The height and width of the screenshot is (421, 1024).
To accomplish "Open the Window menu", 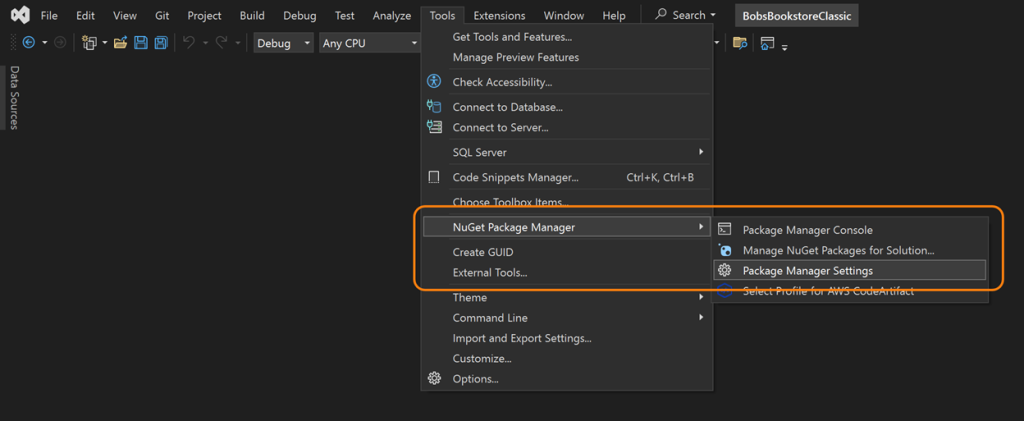I will pyautogui.click(x=564, y=15).
